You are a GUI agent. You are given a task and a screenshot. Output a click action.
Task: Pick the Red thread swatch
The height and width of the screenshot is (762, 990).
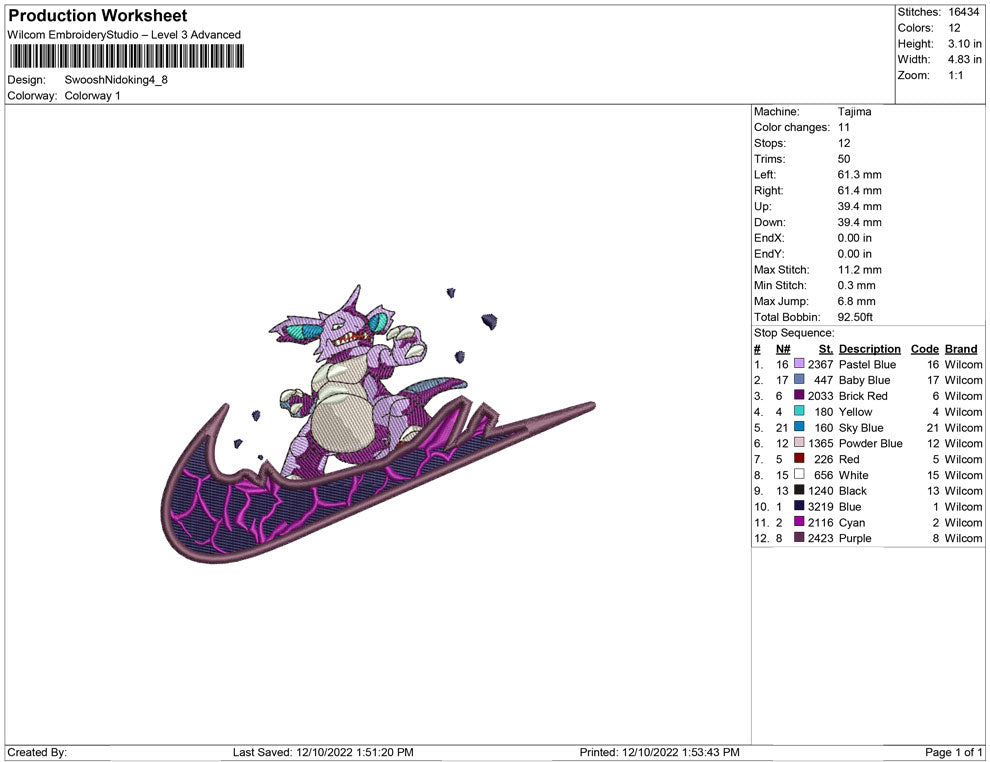pyautogui.click(x=799, y=458)
